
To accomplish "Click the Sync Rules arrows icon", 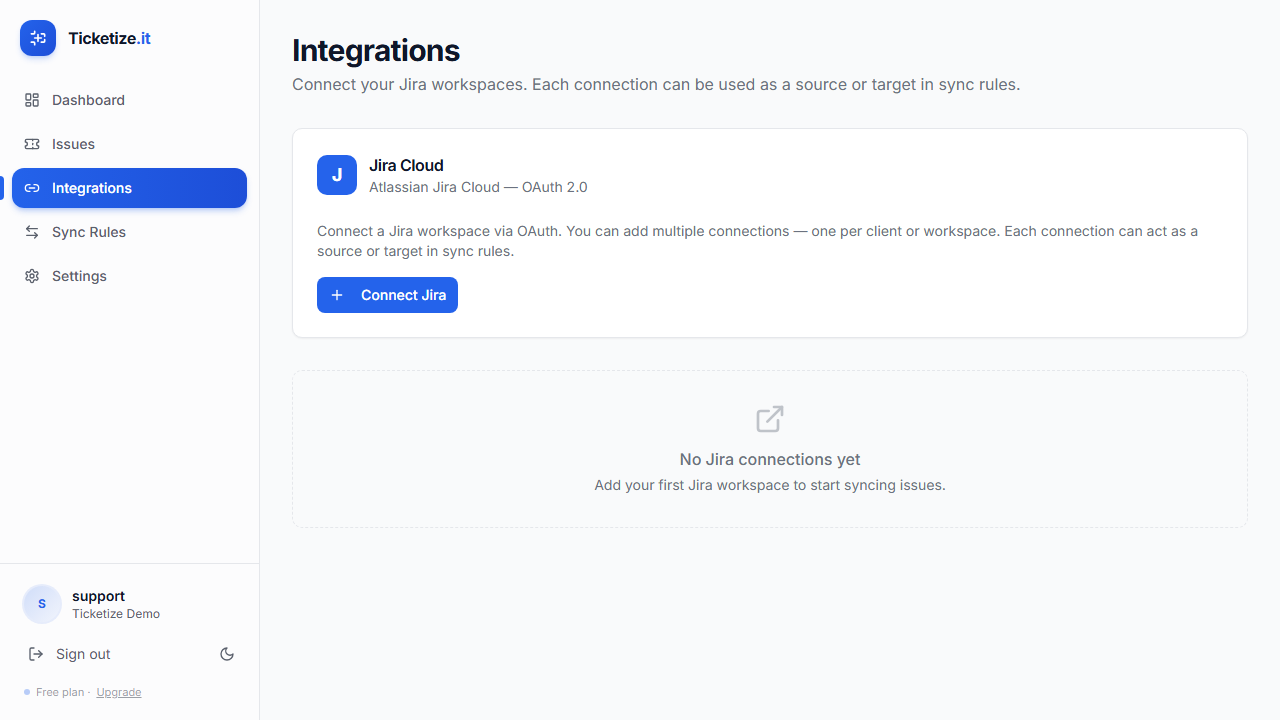I will [x=32, y=232].
